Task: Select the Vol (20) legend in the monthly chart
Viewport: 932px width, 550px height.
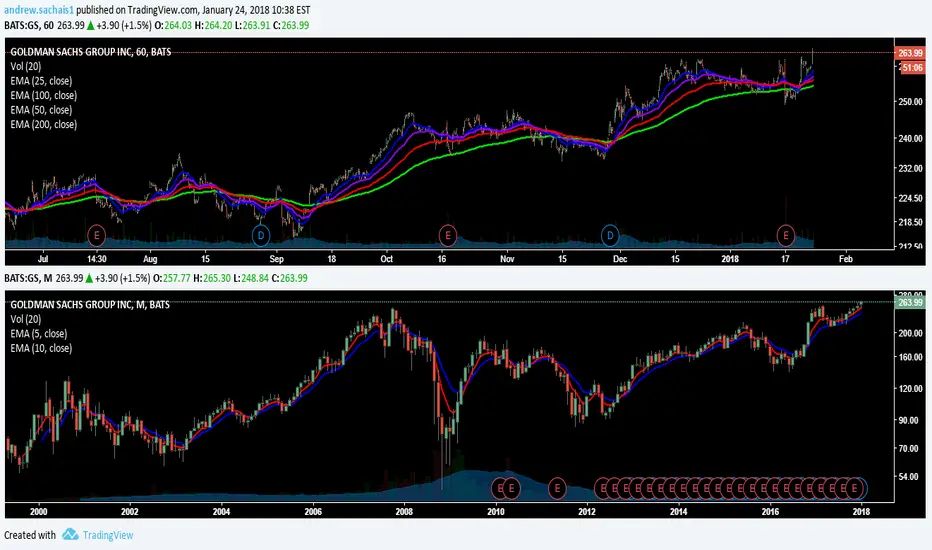Action: click(26, 319)
